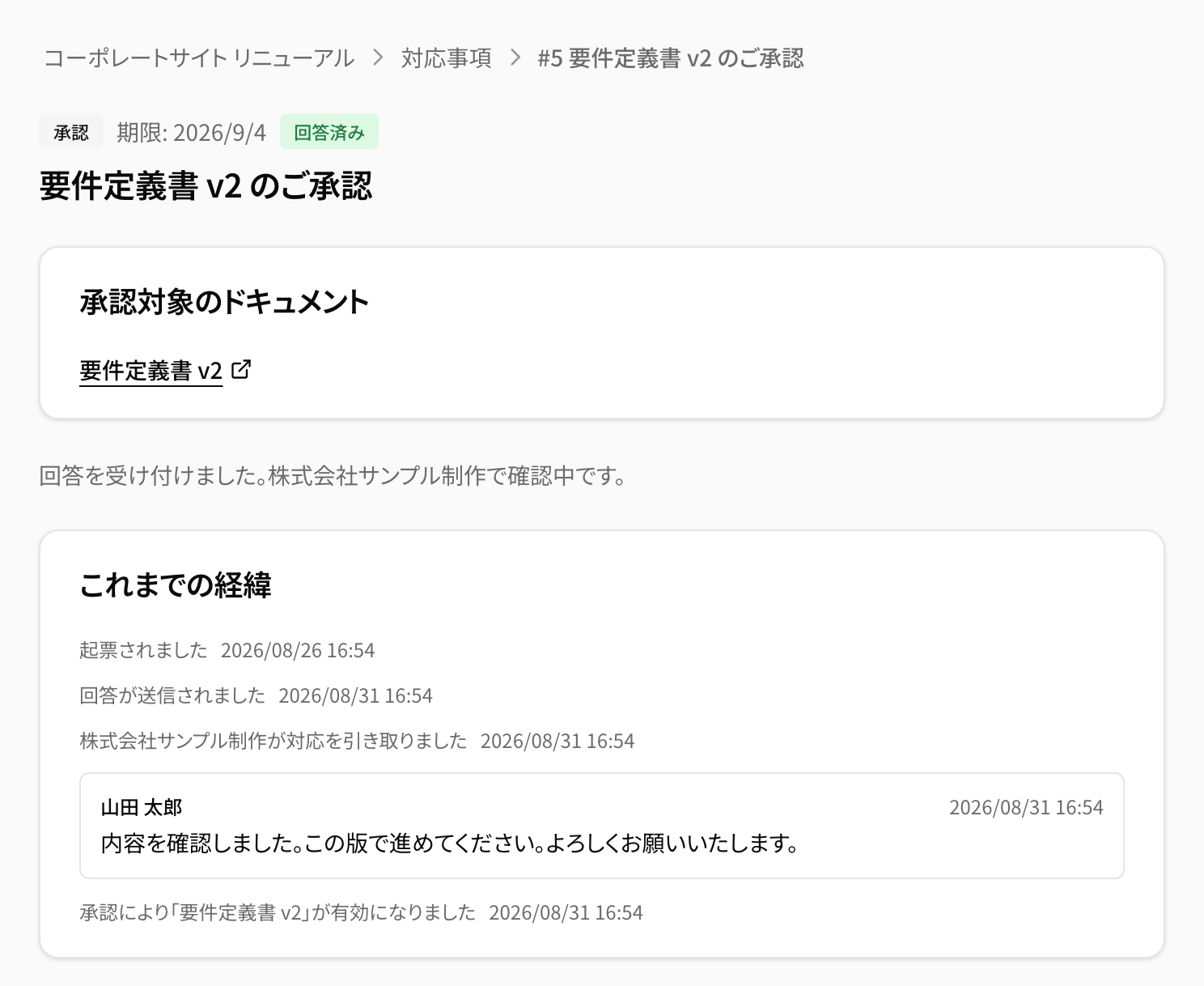Click the breadcrumb chevron after 対応事項
Viewport: 1204px width, 986px height.
(x=515, y=58)
